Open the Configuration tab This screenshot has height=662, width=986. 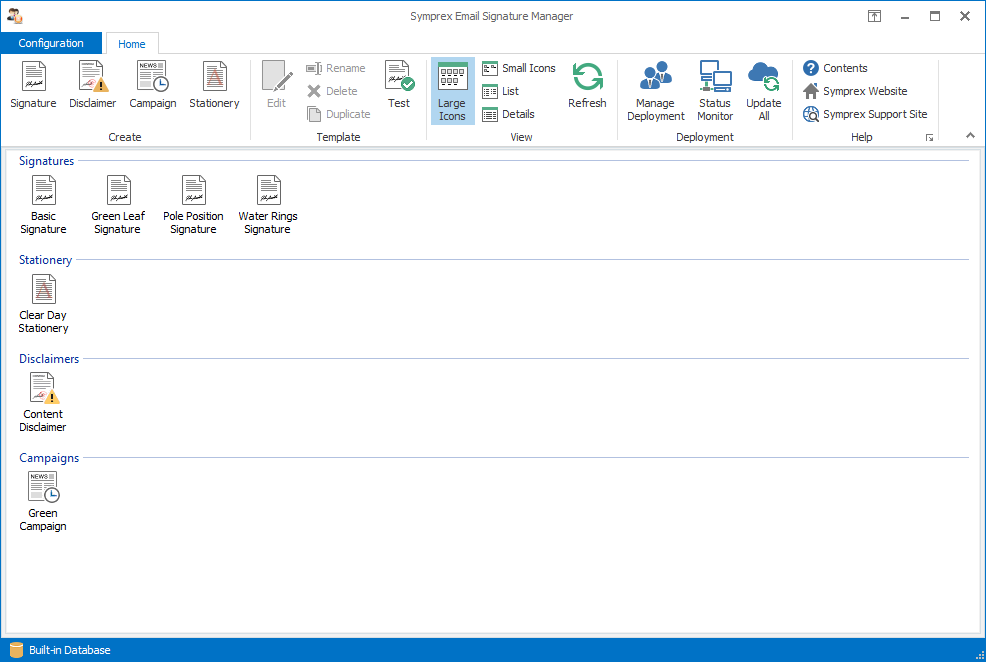coord(51,43)
